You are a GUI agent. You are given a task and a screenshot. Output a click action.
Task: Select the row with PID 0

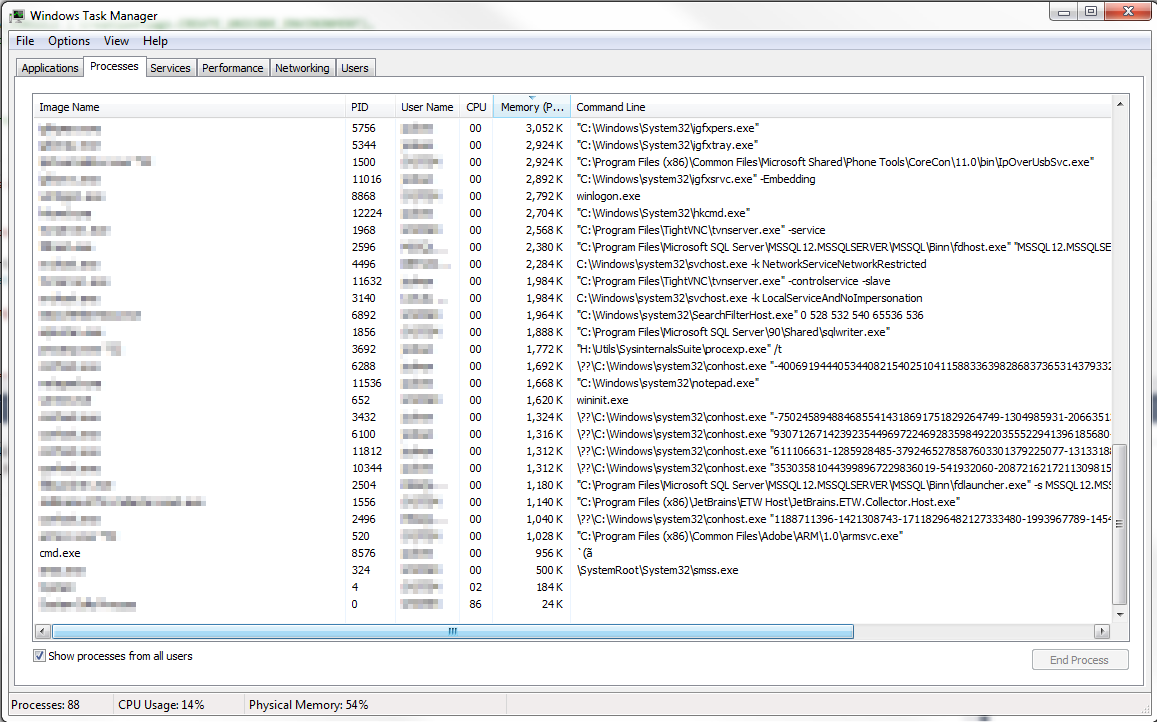click(x=573, y=604)
